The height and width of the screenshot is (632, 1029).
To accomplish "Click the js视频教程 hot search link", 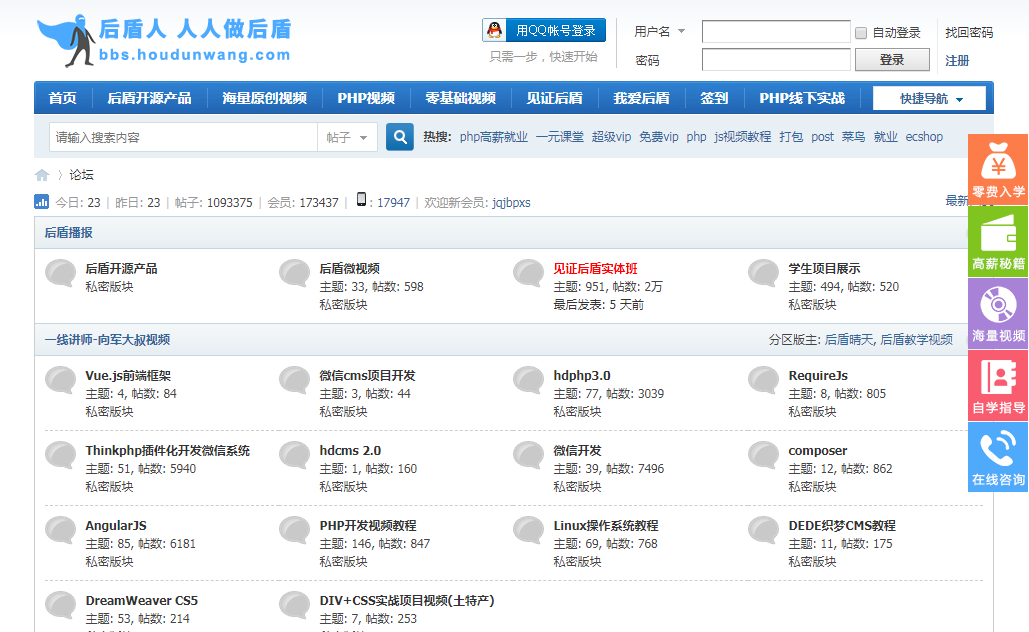I will [x=743, y=137].
